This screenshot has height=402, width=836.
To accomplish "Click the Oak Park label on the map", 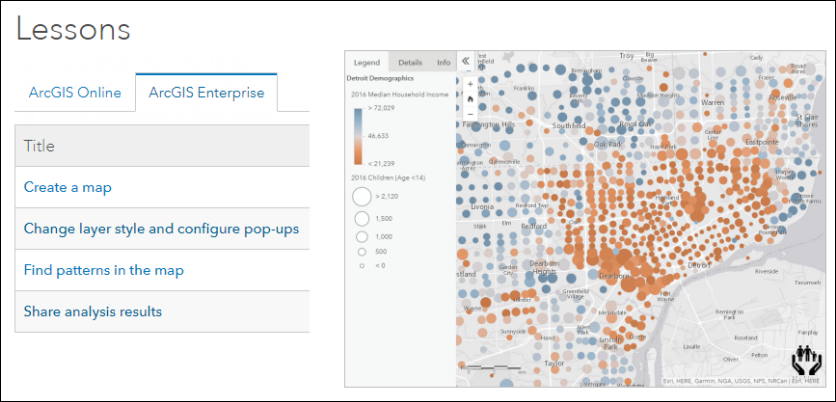I will (608, 144).
